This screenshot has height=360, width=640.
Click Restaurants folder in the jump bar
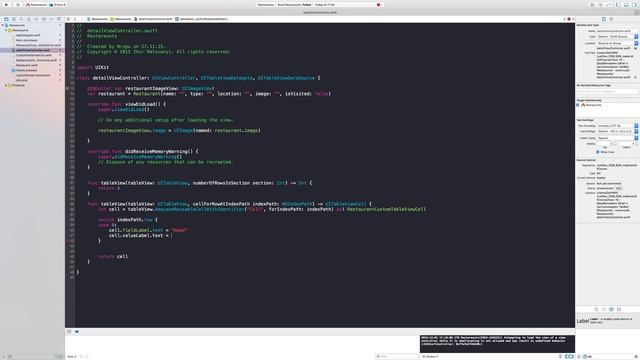pyautogui.click(x=121, y=19)
